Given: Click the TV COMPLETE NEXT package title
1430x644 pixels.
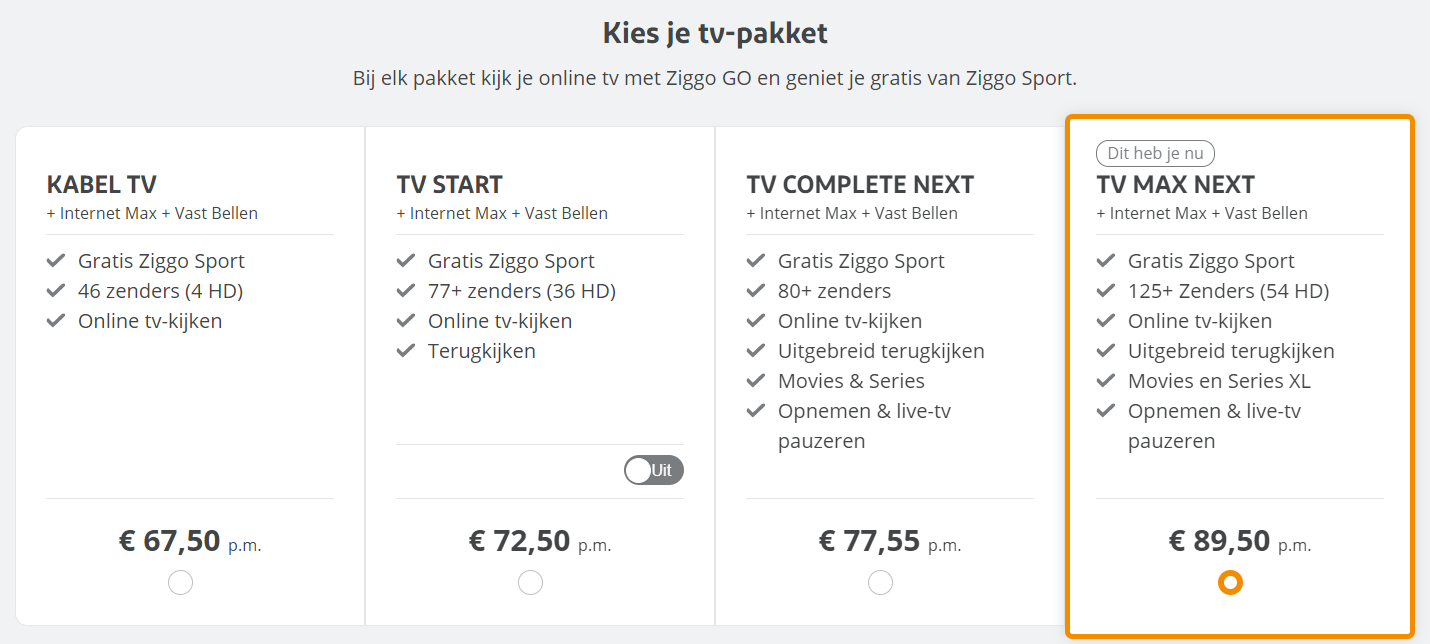Looking at the screenshot, I should [x=860, y=184].
